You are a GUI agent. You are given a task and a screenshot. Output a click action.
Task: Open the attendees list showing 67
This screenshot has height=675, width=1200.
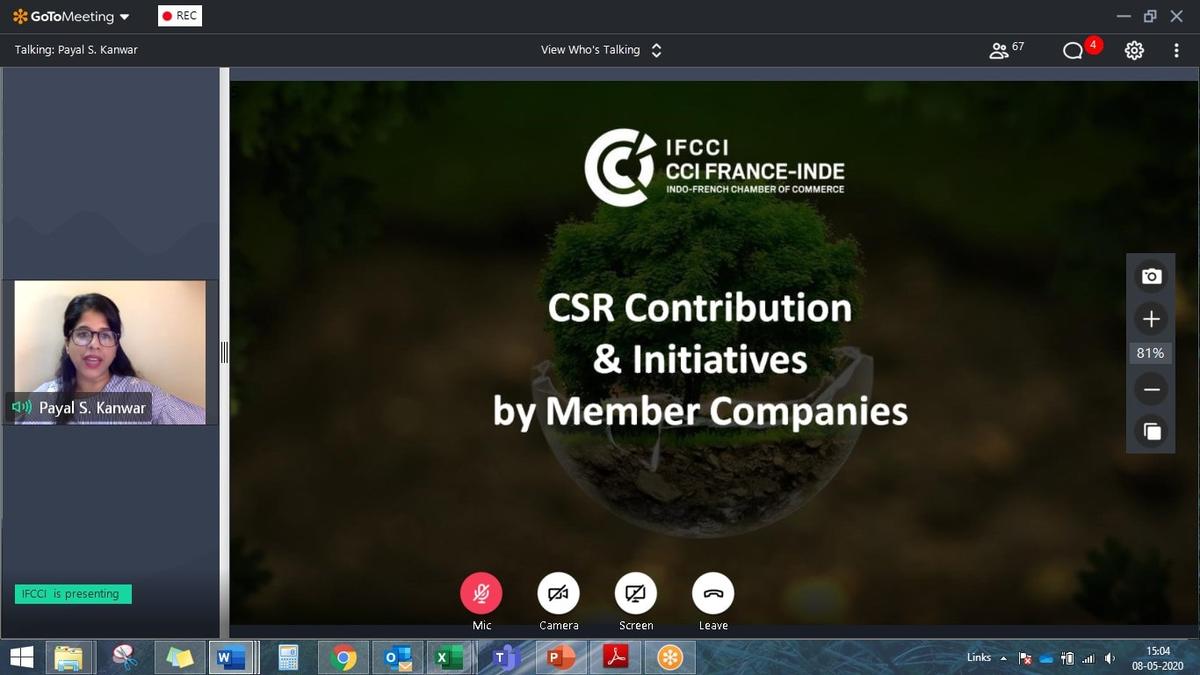tap(1005, 50)
